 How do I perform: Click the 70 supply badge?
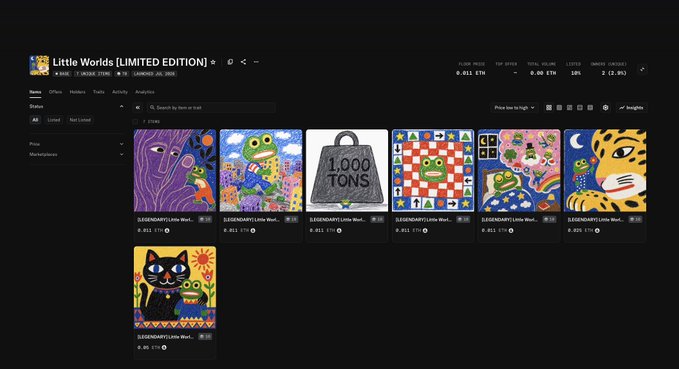point(122,74)
